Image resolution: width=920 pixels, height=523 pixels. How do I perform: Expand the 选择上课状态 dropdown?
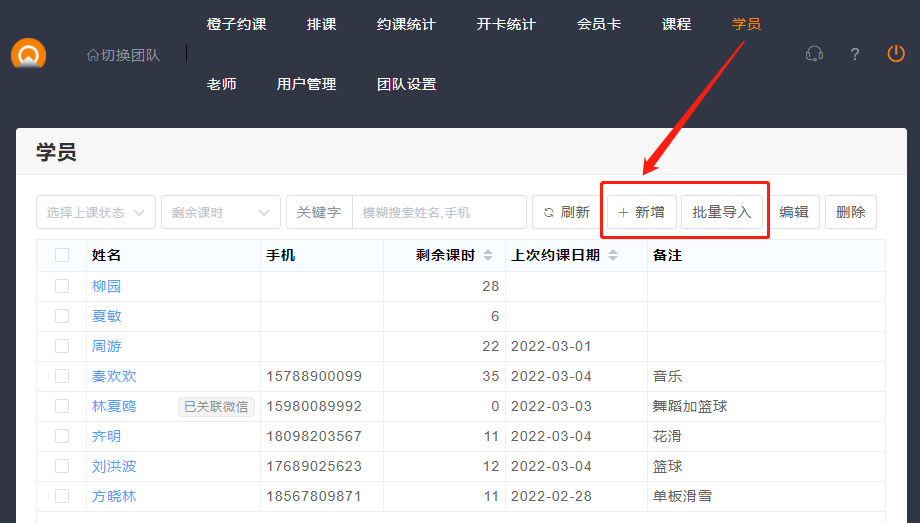tap(96, 212)
